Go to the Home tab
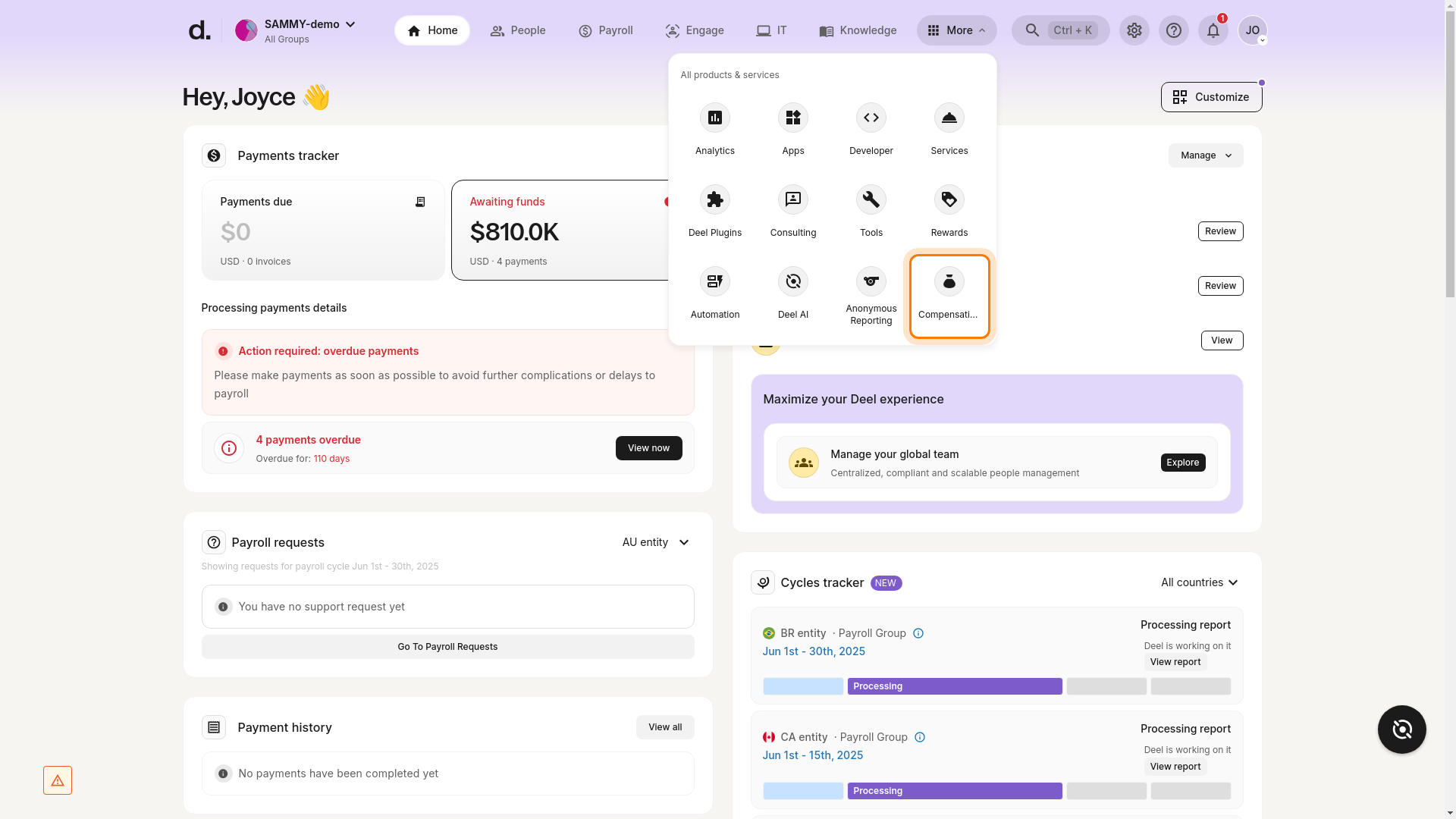The width and height of the screenshot is (1456, 819). click(432, 30)
